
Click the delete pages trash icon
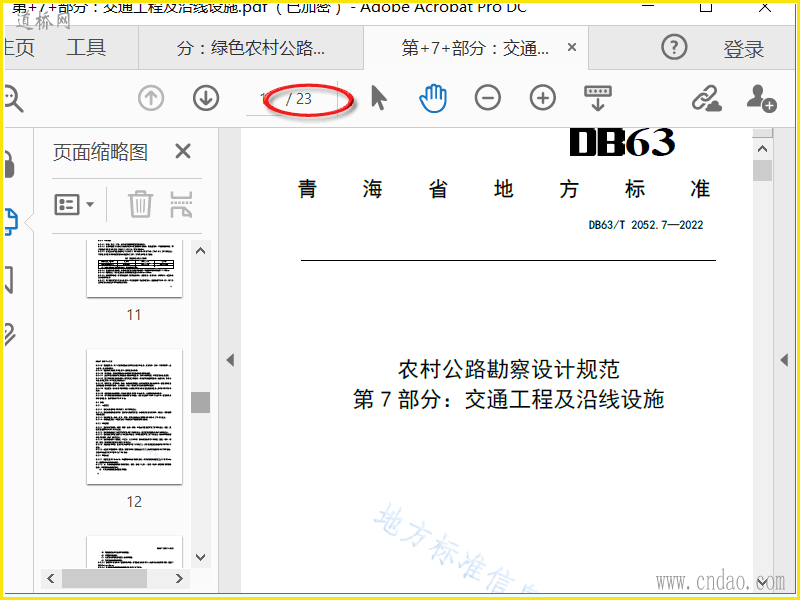point(140,204)
